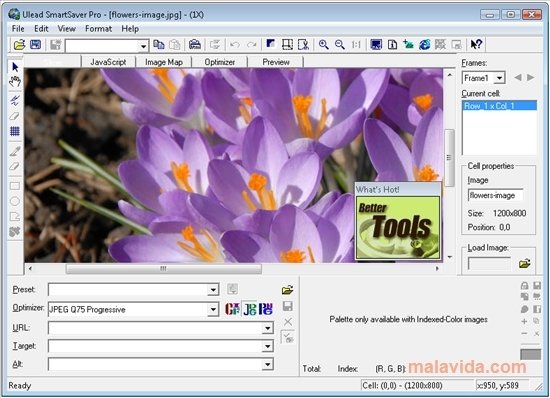
Task: Open the Optimizer JPEG Q75 Progressive dropdown
Action: 213,309
